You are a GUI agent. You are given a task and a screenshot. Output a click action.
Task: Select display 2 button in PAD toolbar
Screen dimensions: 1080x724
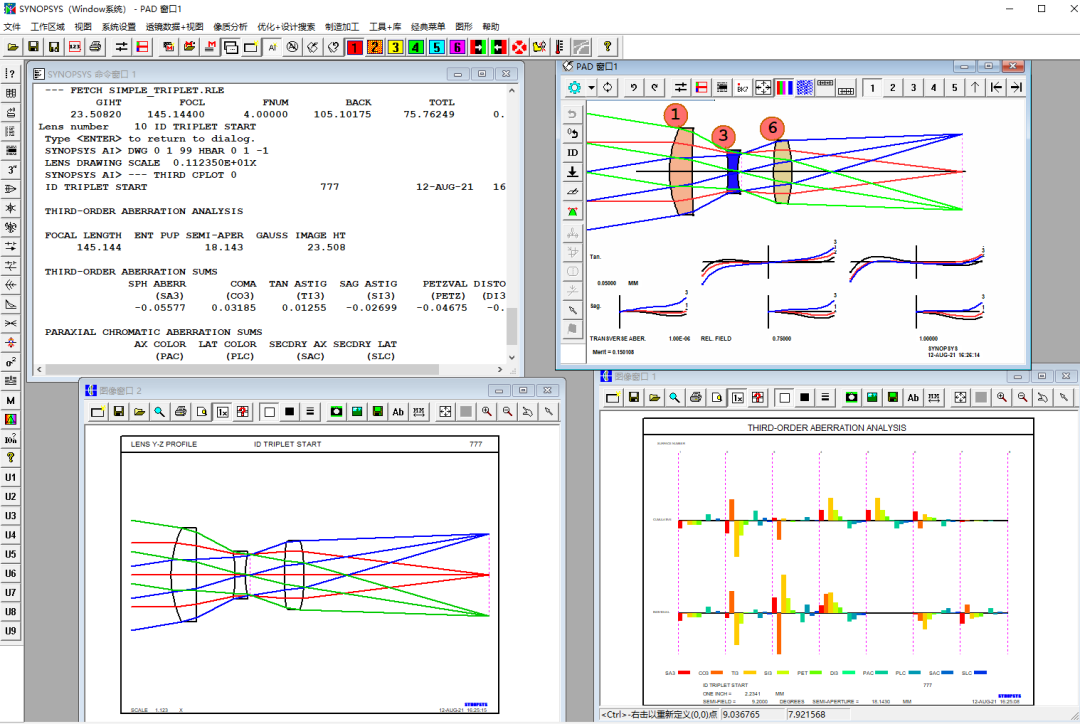(x=893, y=87)
